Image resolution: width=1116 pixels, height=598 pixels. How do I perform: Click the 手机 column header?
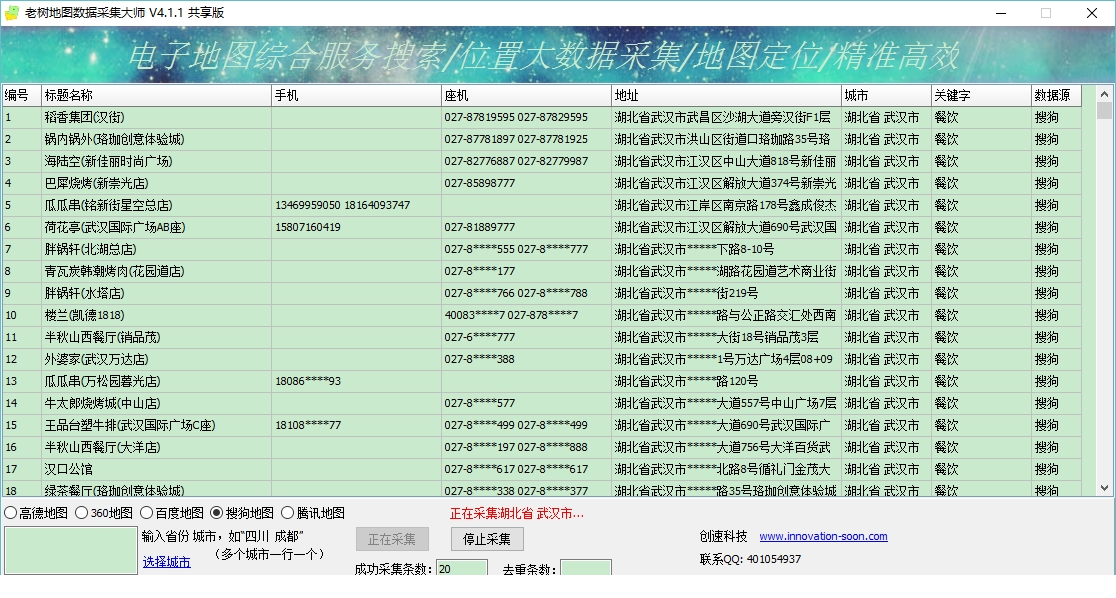356,95
